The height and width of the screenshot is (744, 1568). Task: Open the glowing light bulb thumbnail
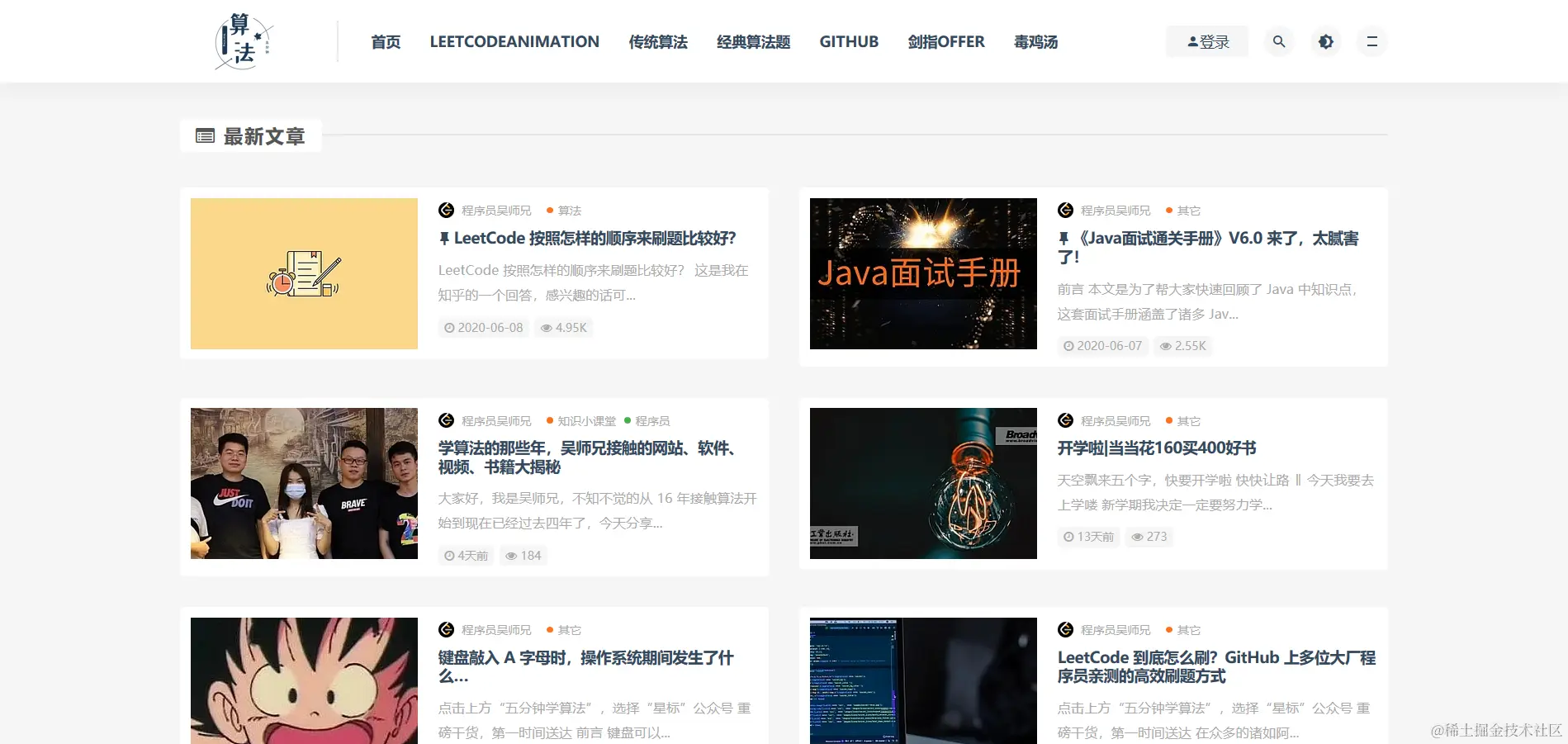coord(923,483)
